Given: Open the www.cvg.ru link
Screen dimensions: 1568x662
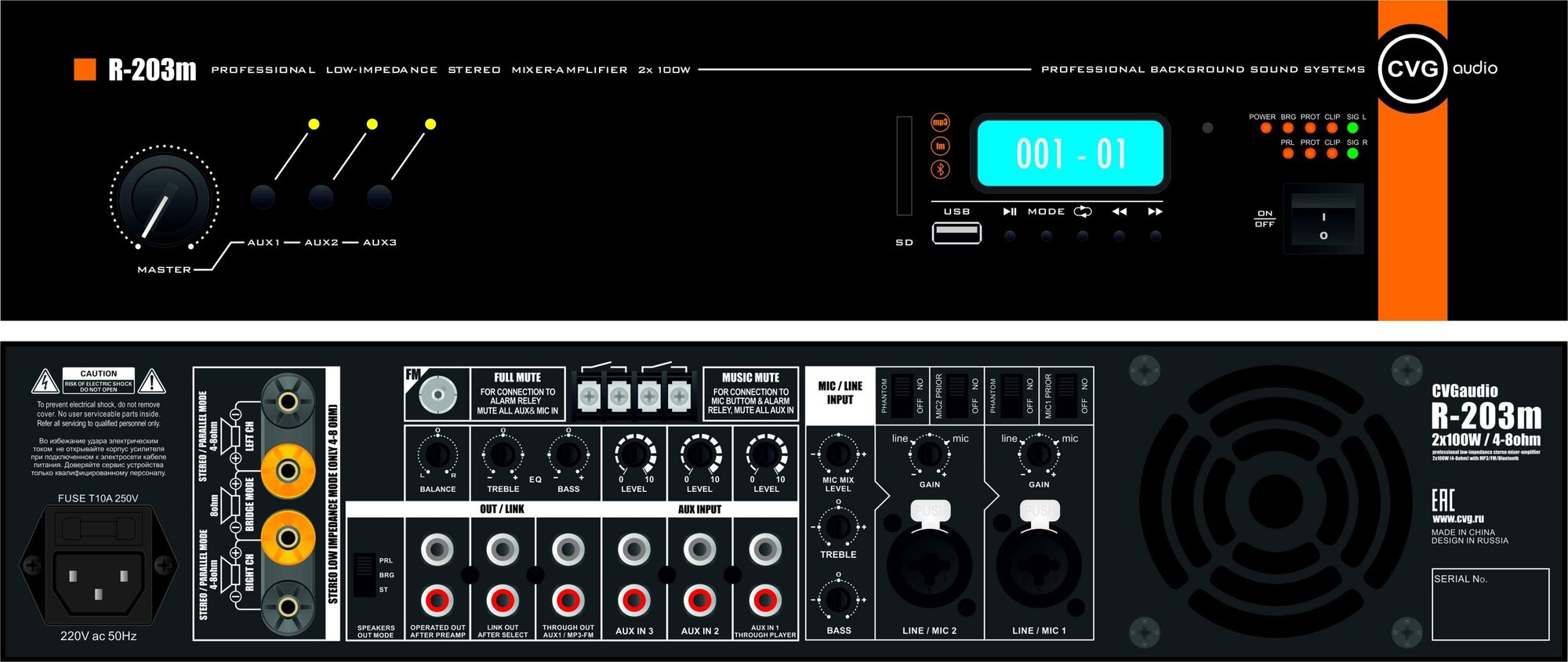Looking at the screenshot, I should click(x=1457, y=519).
